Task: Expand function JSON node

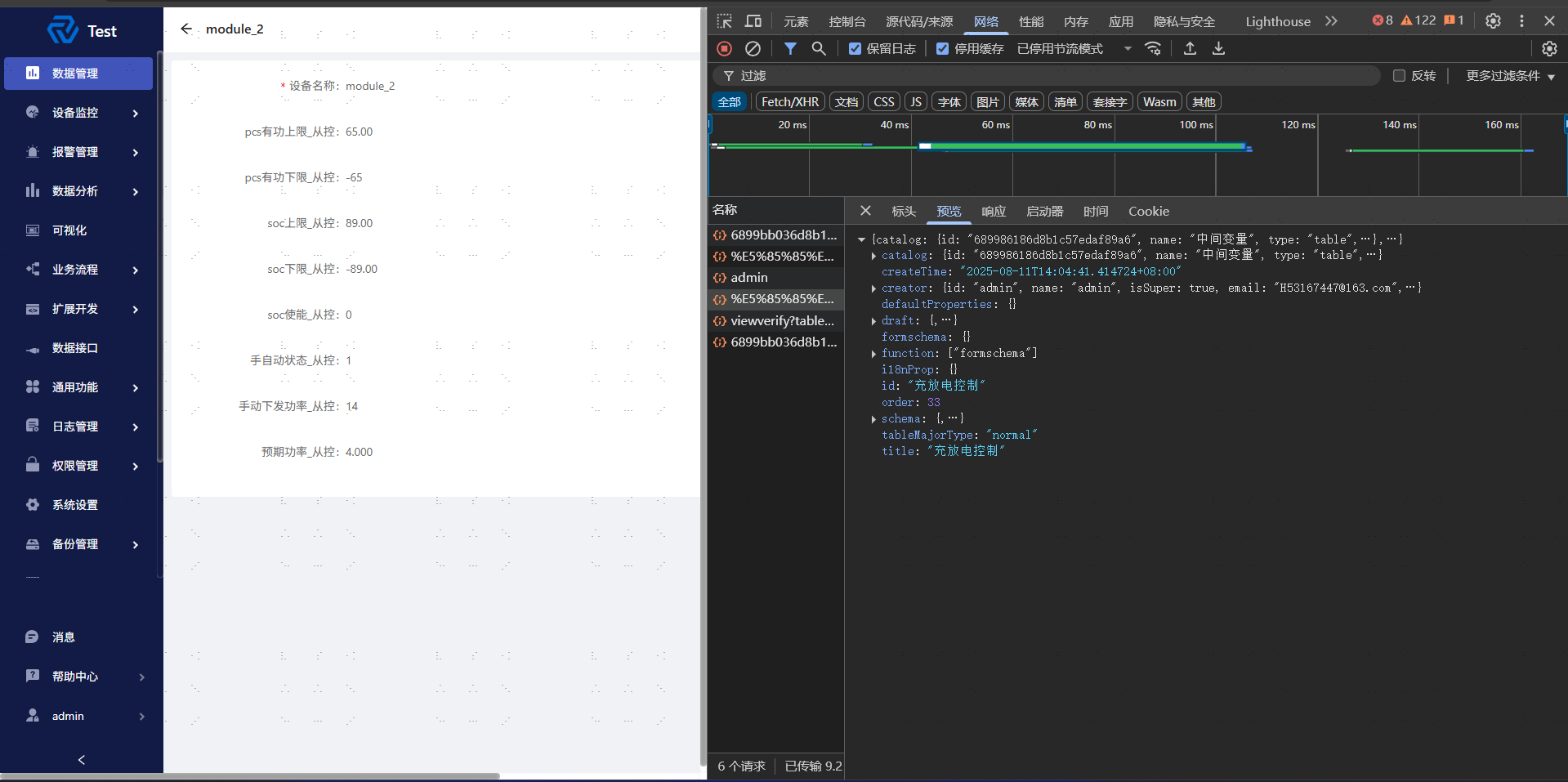Action: [x=873, y=354]
